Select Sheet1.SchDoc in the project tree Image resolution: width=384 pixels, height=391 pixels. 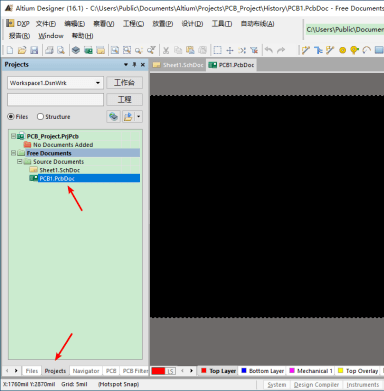pyautogui.click(x=60, y=170)
